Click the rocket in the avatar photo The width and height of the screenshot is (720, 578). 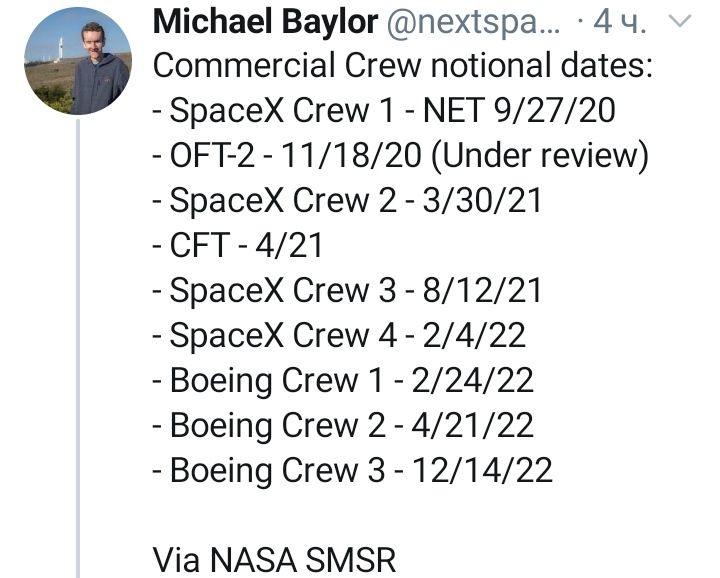(x=60, y=50)
